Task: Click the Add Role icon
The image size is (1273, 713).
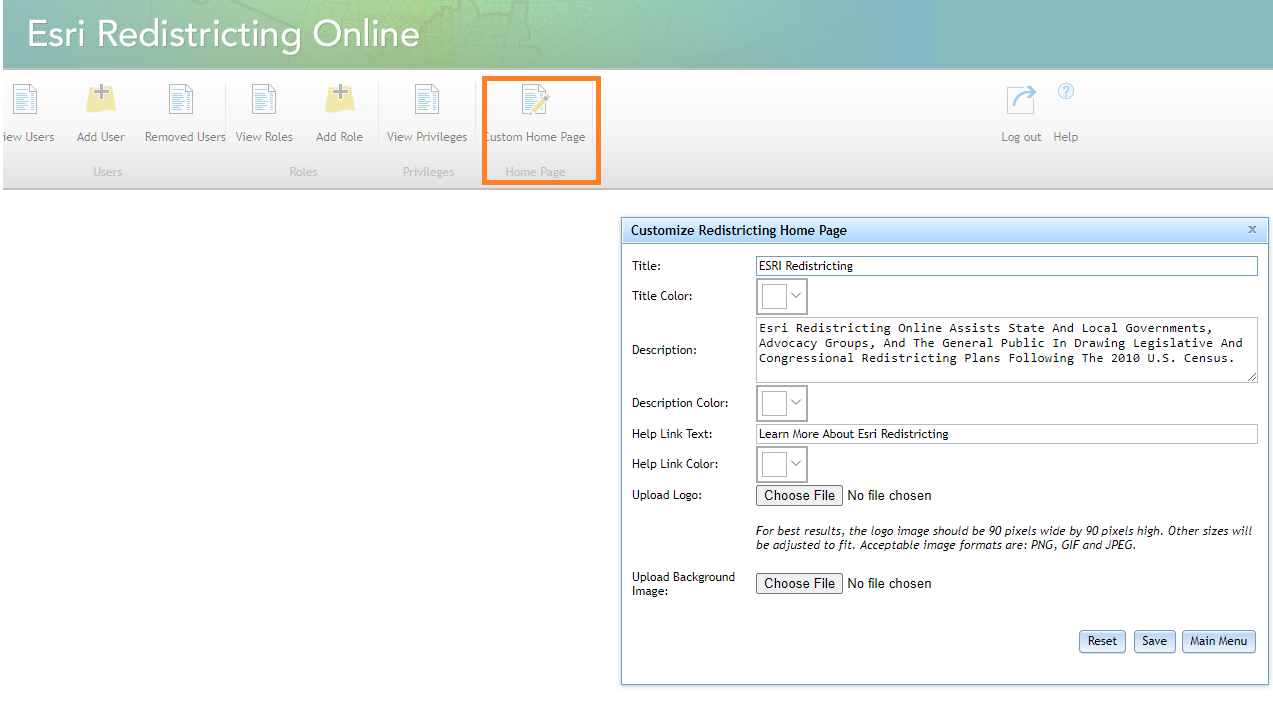Action: pyautogui.click(x=340, y=100)
